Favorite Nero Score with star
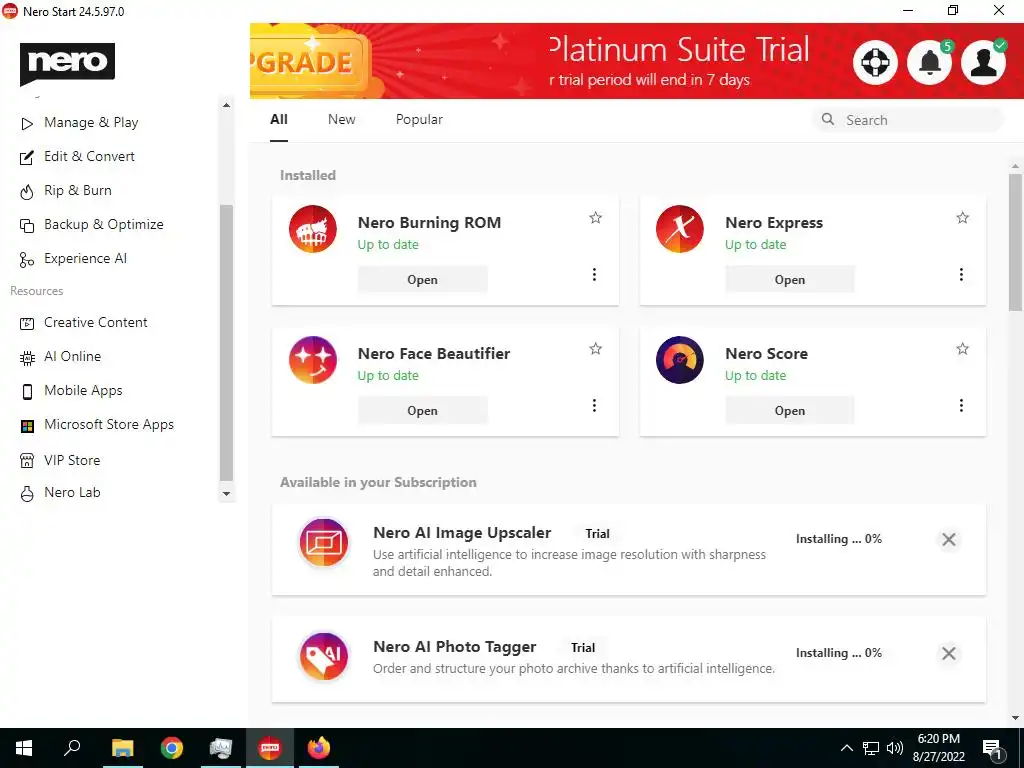The height and width of the screenshot is (768, 1024). 963,349
